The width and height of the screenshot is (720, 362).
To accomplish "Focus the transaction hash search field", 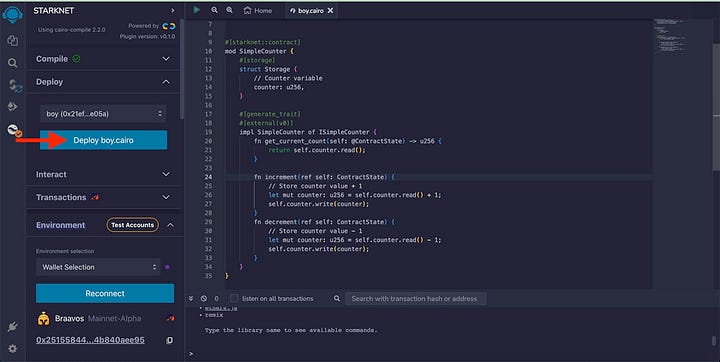I will coord(416,299).
